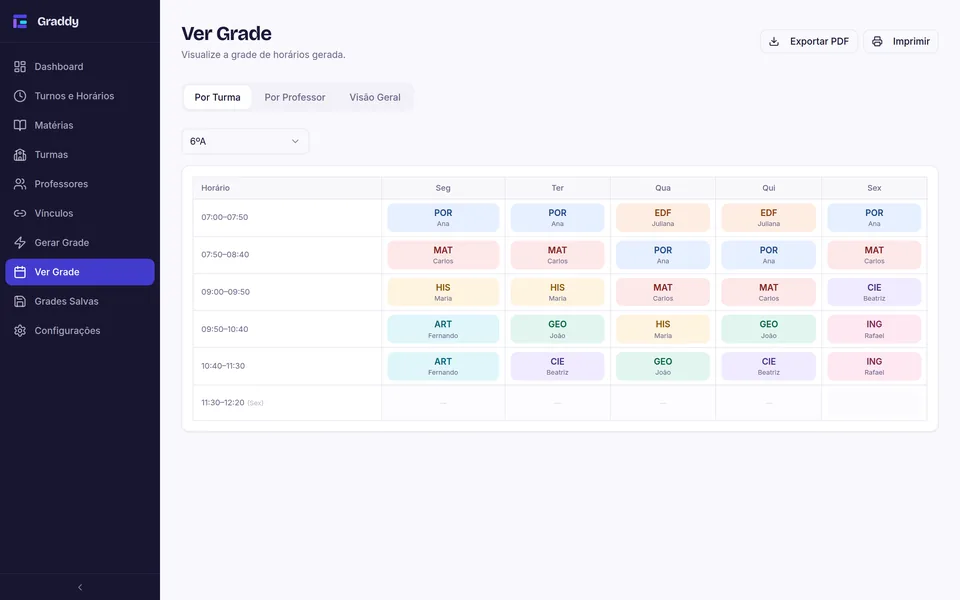Screen dimensions: 960x600
Task: Switch to the Por Professor tab
Action: (294, 97)
